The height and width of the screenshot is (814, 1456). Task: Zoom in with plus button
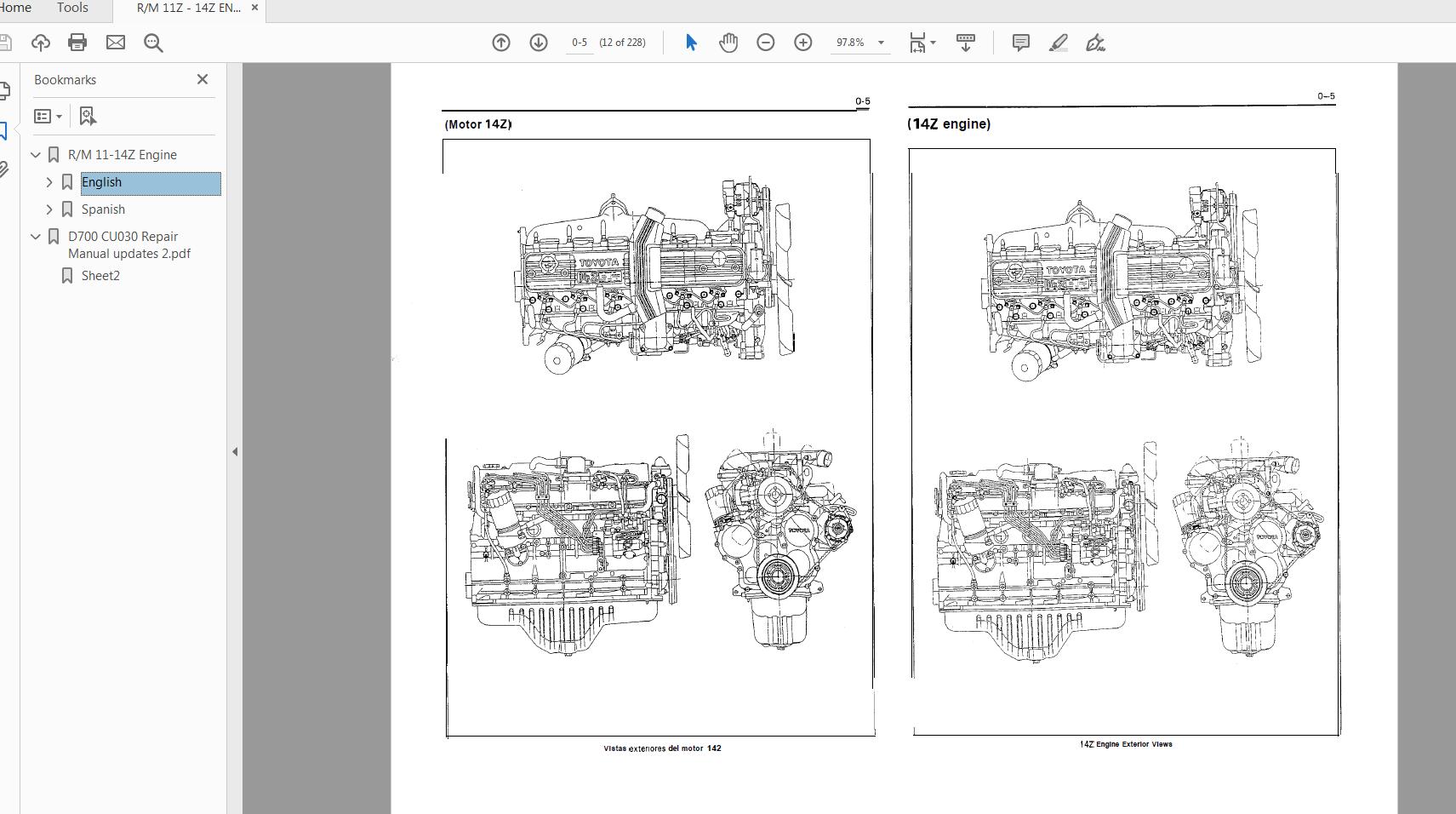click(803, 43)
